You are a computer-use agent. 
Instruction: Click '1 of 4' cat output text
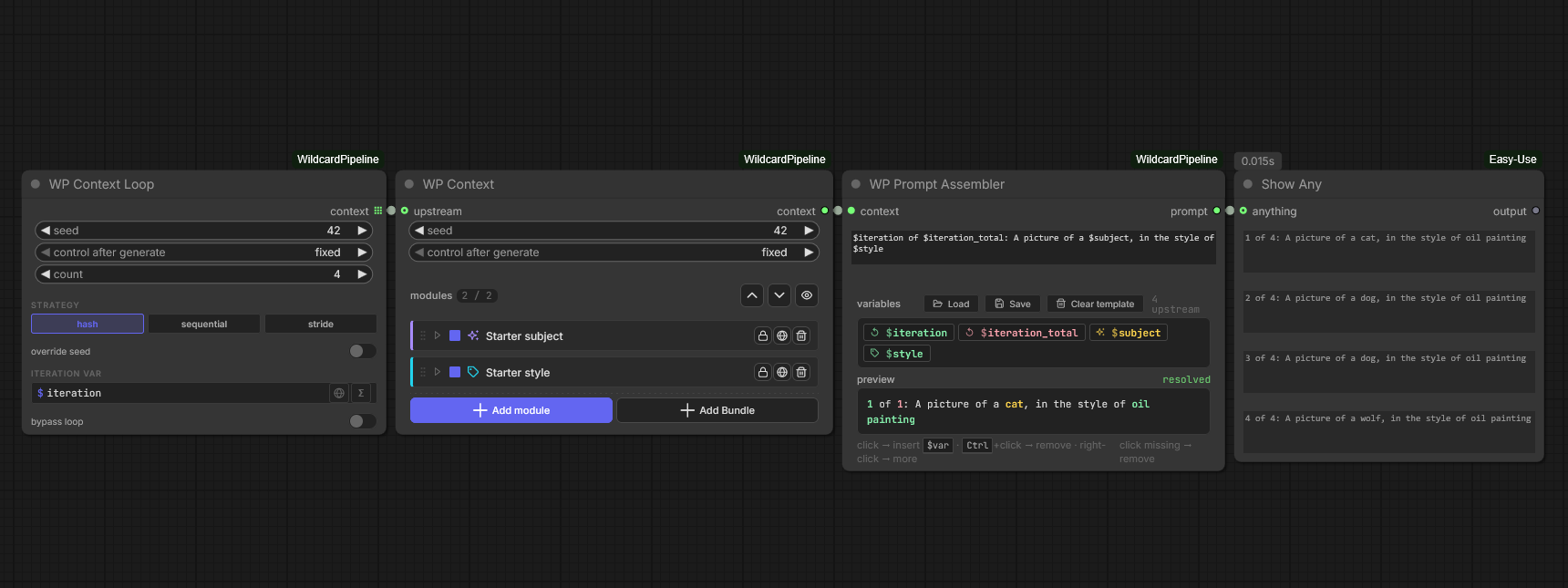1389,251
